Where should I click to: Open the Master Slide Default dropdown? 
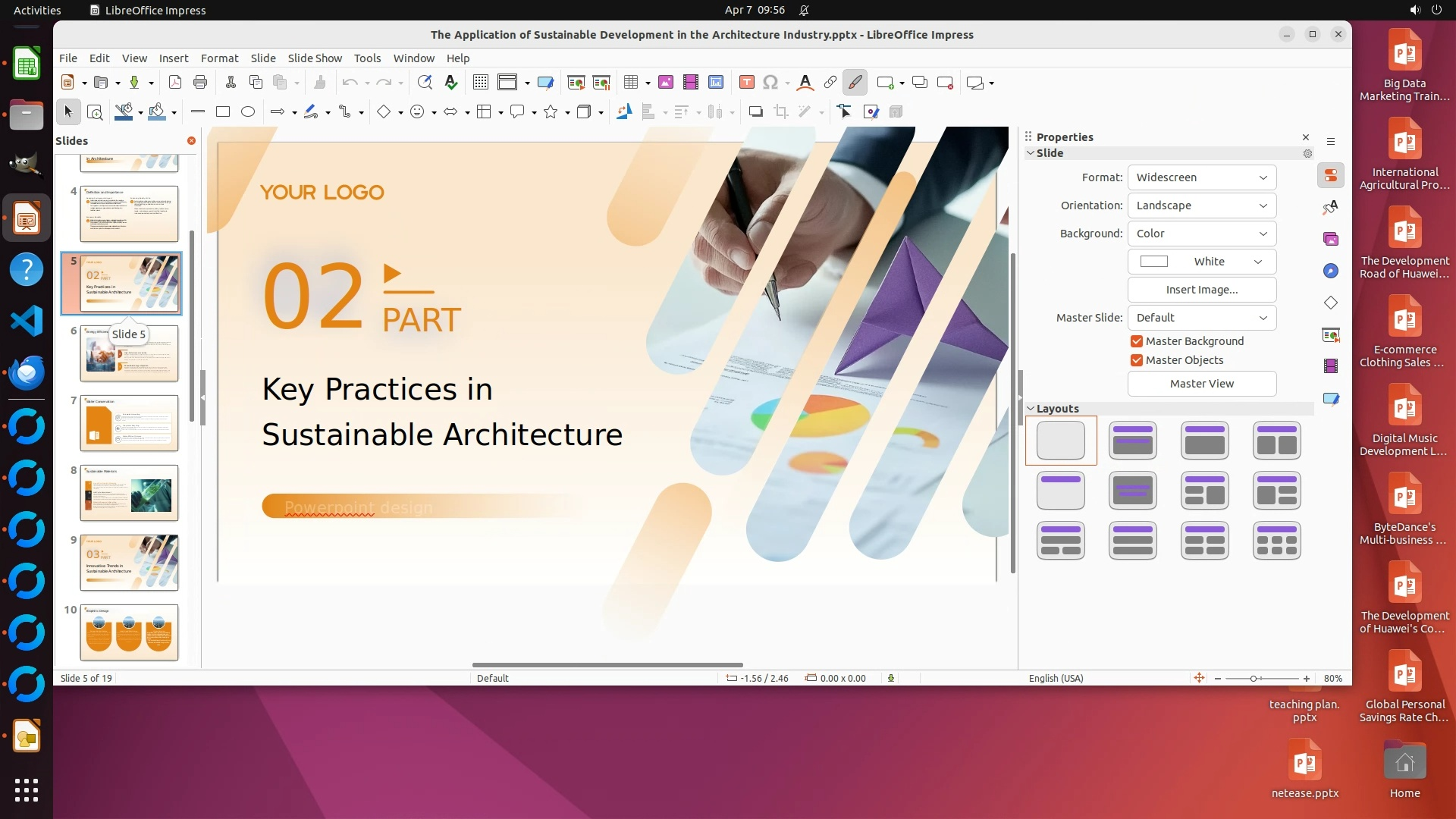(1201, 318)
